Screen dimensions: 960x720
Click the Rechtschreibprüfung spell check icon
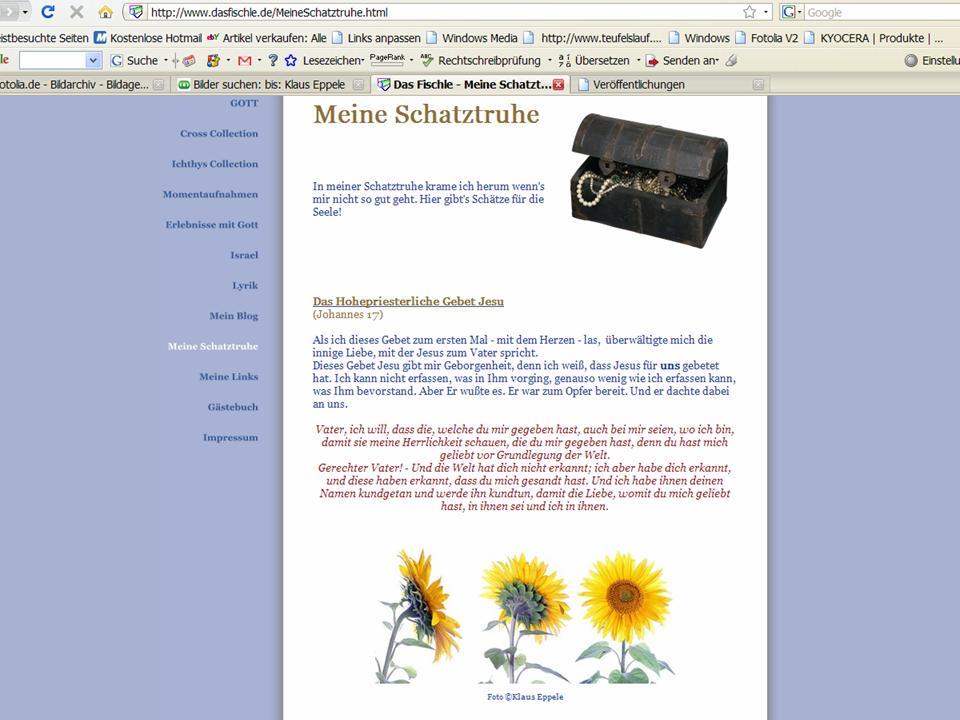pyautogui.click(x=427, y=60)
